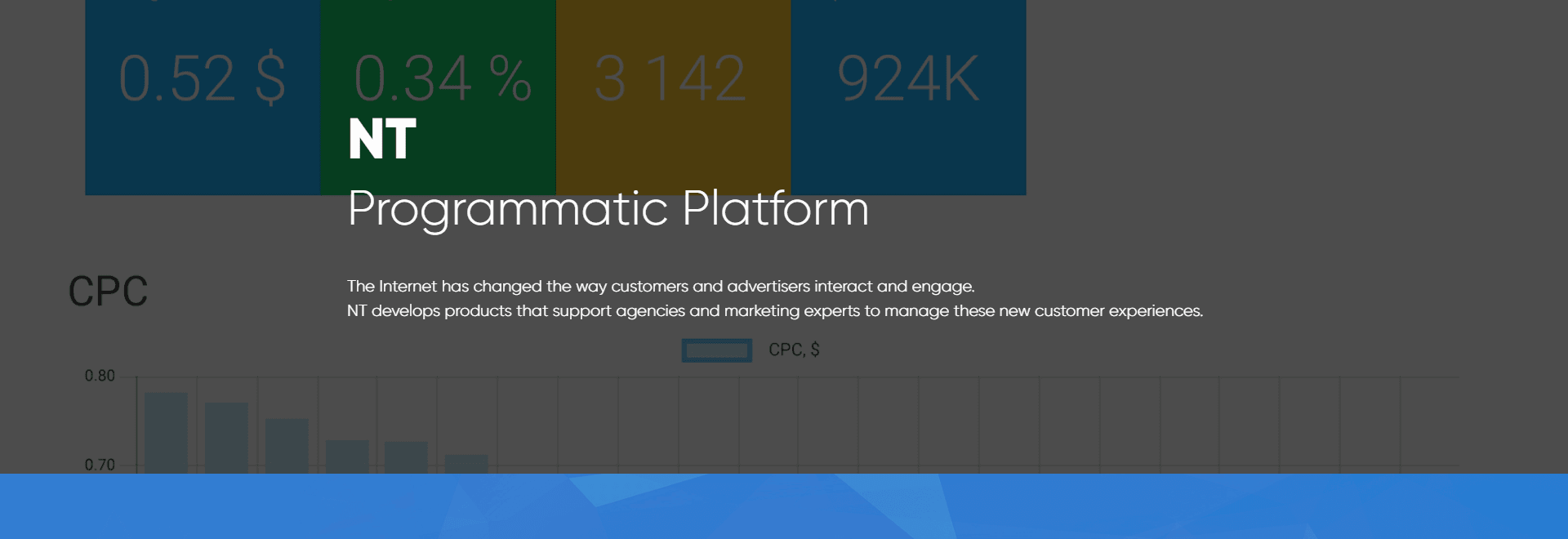1568x539 pixels.
Task: Click the fifth bar in CPC chart
Action: [406, 457]
